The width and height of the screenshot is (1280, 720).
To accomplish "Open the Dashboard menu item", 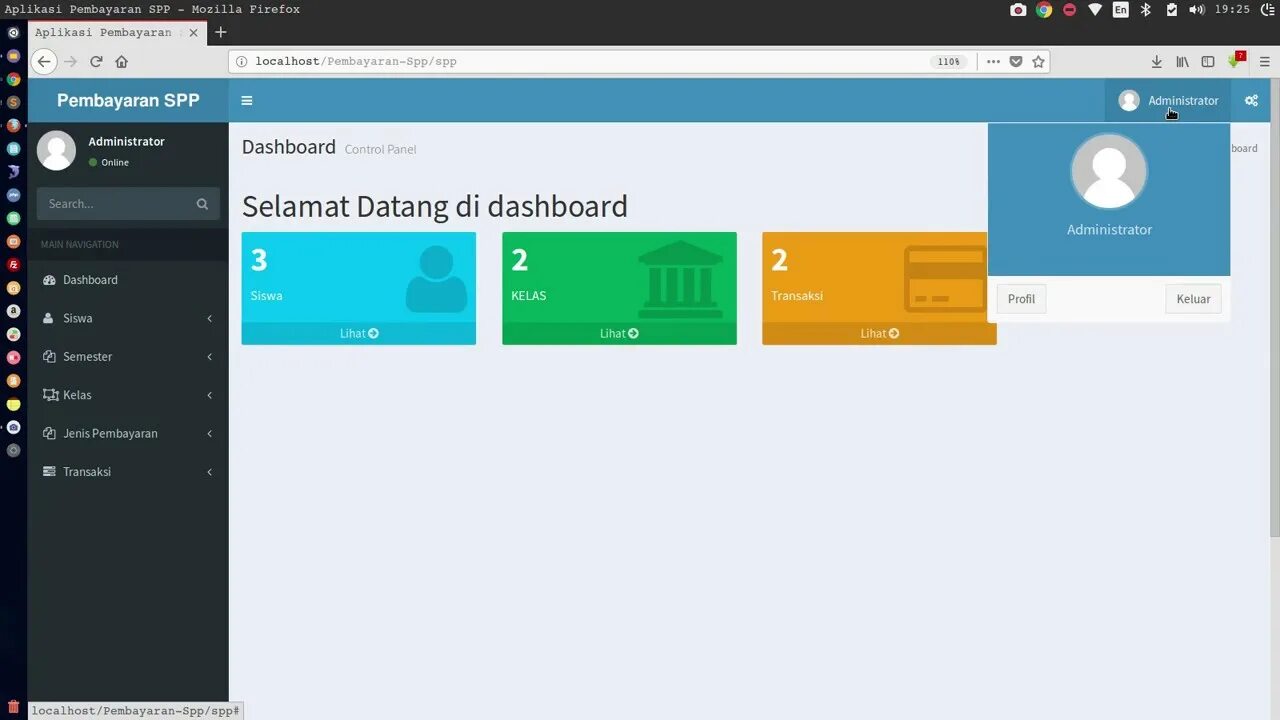I will point(128,280).
